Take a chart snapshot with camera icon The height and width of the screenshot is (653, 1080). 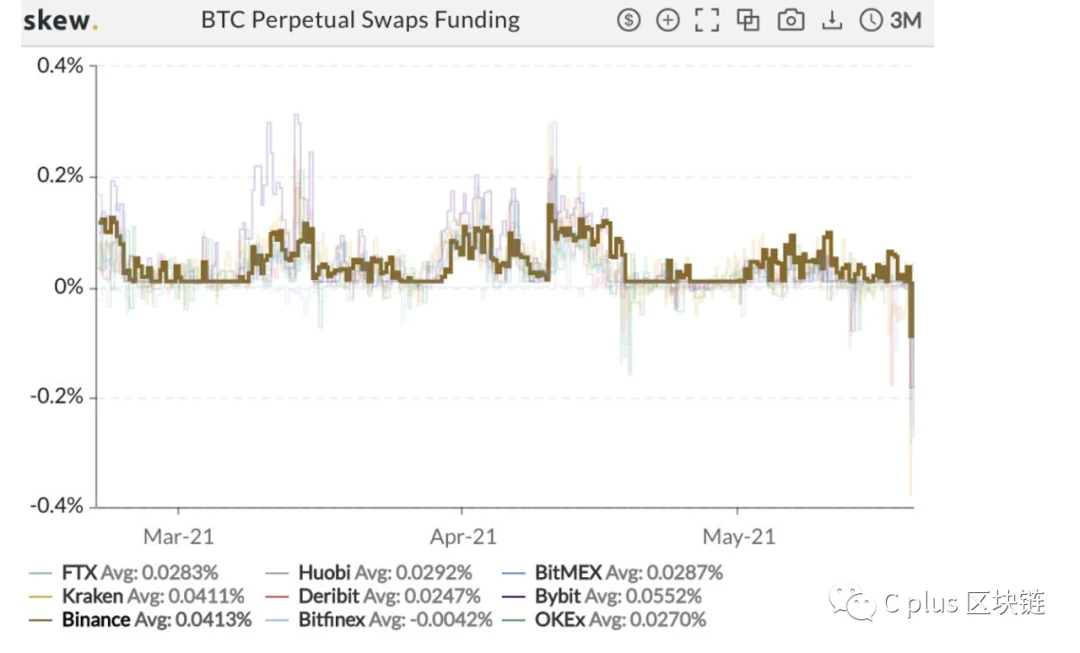791,20
